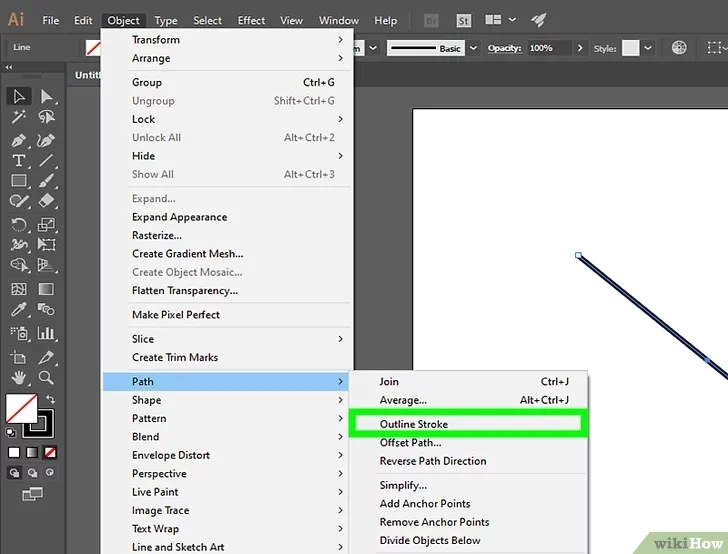
Task: Enable Draw Normal mode
Action: tap(14, 473)
